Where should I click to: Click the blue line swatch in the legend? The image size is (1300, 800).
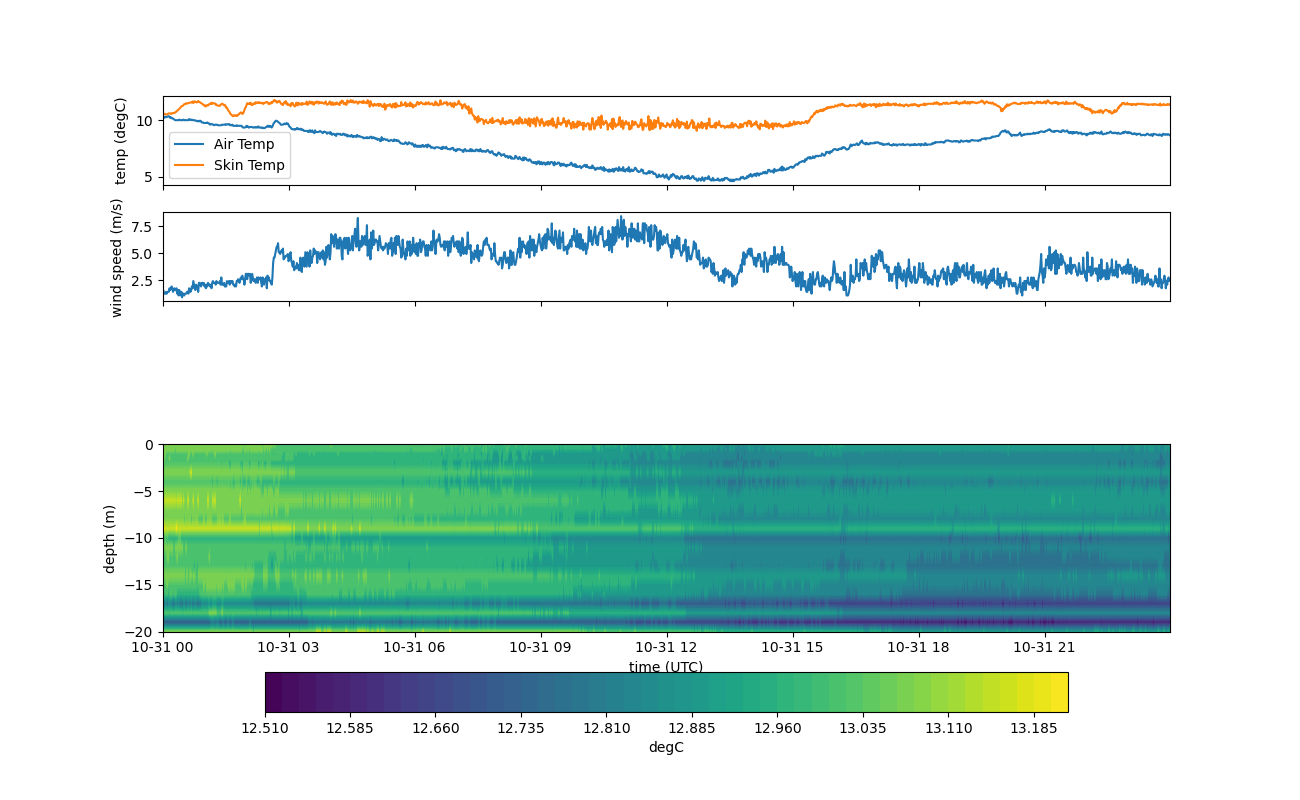(x=190, y=144)
